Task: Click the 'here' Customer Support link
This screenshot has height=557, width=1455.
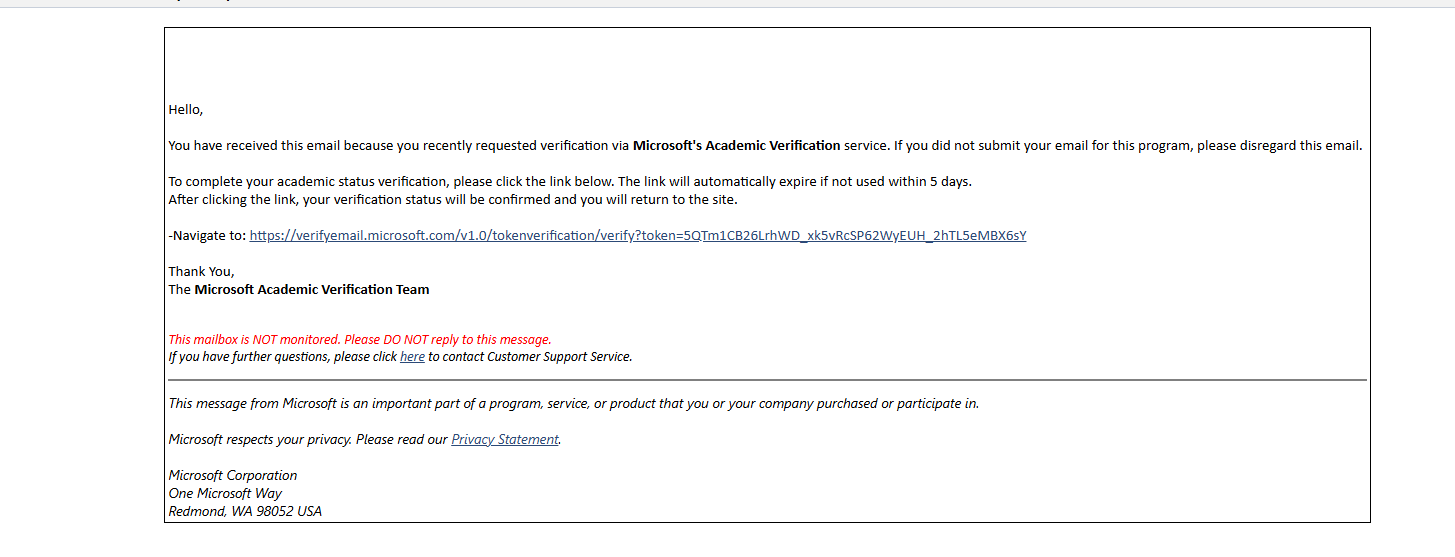Action: pos(412,357)
